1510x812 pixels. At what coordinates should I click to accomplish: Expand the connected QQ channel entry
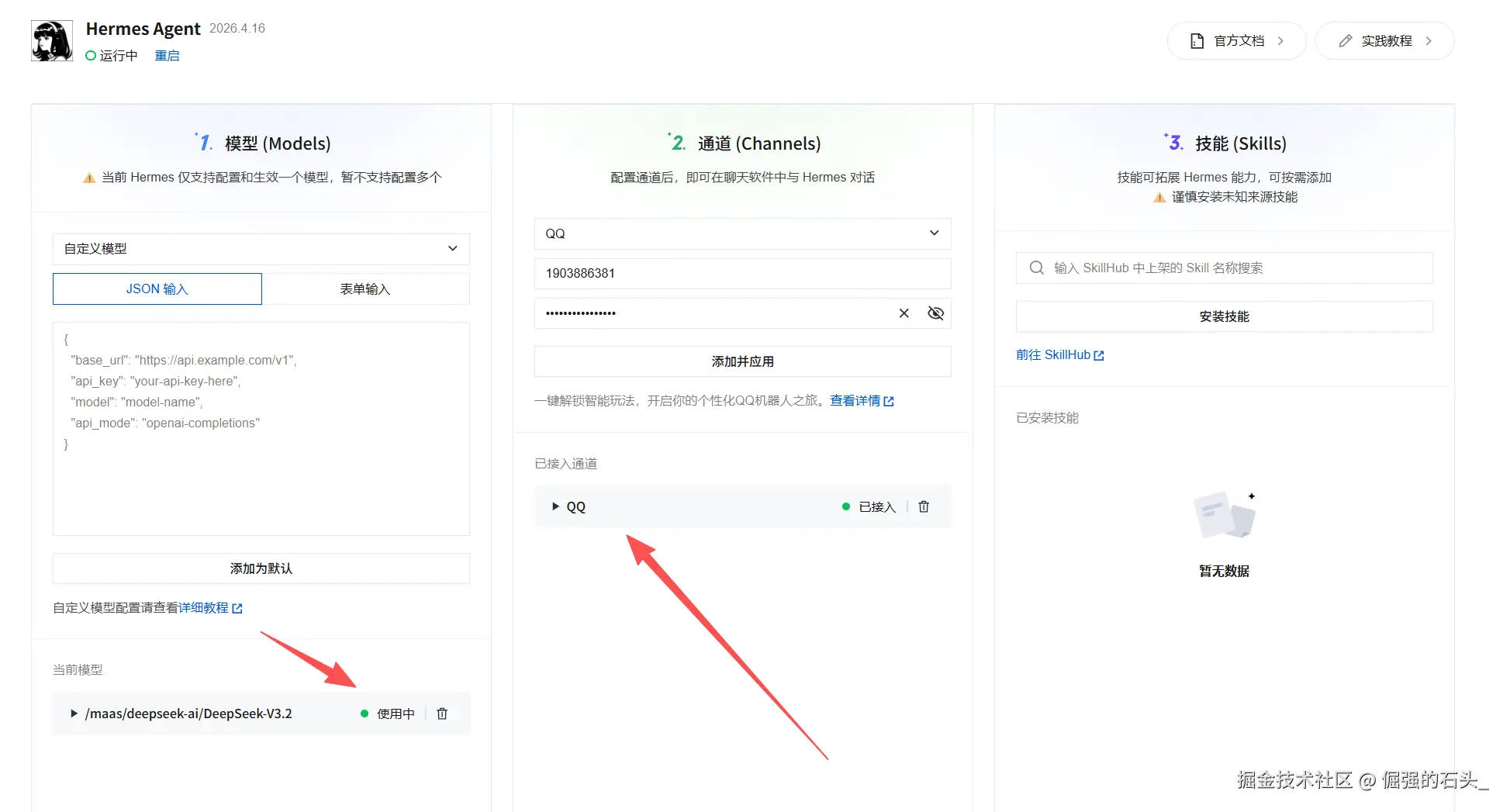[x=555, y=506]
